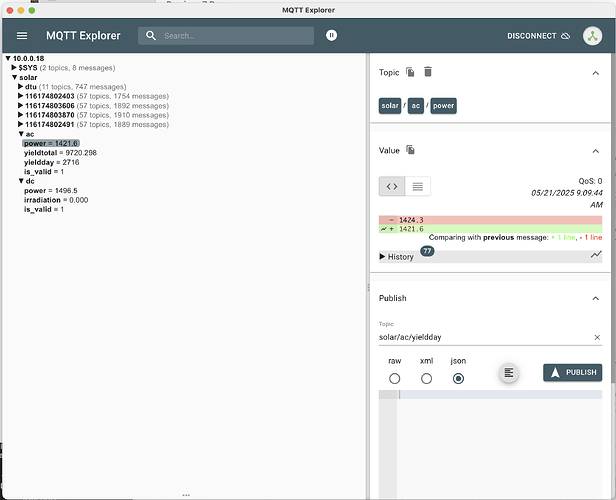The width and height of the screenshot is (616, 500).
Task: Select ac is_valid = 1 entry
Action: coord(44,172)
